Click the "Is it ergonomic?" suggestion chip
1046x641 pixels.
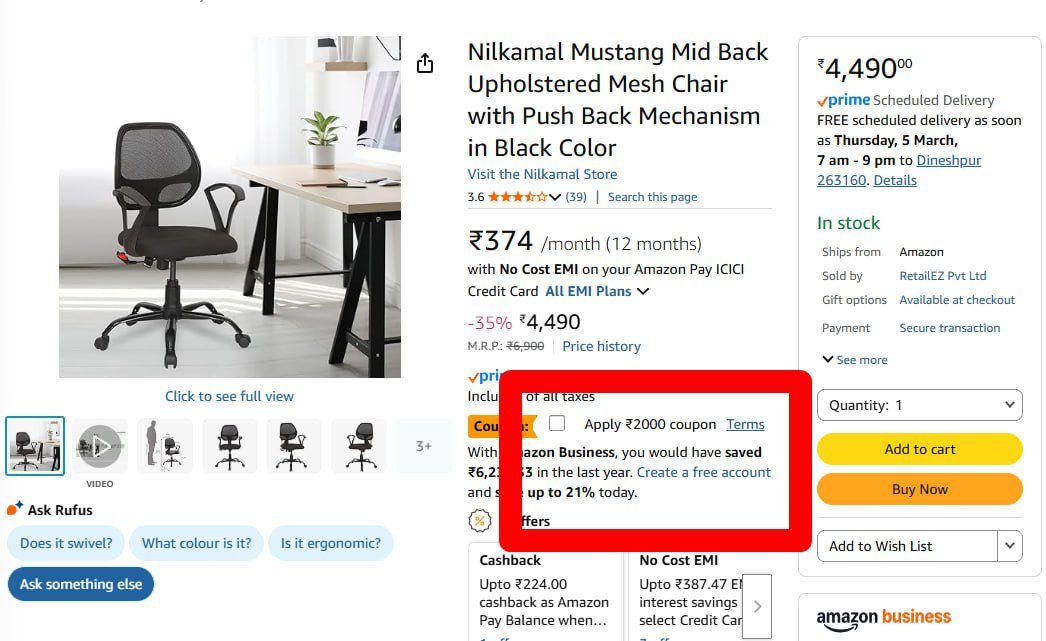(331, 544)
